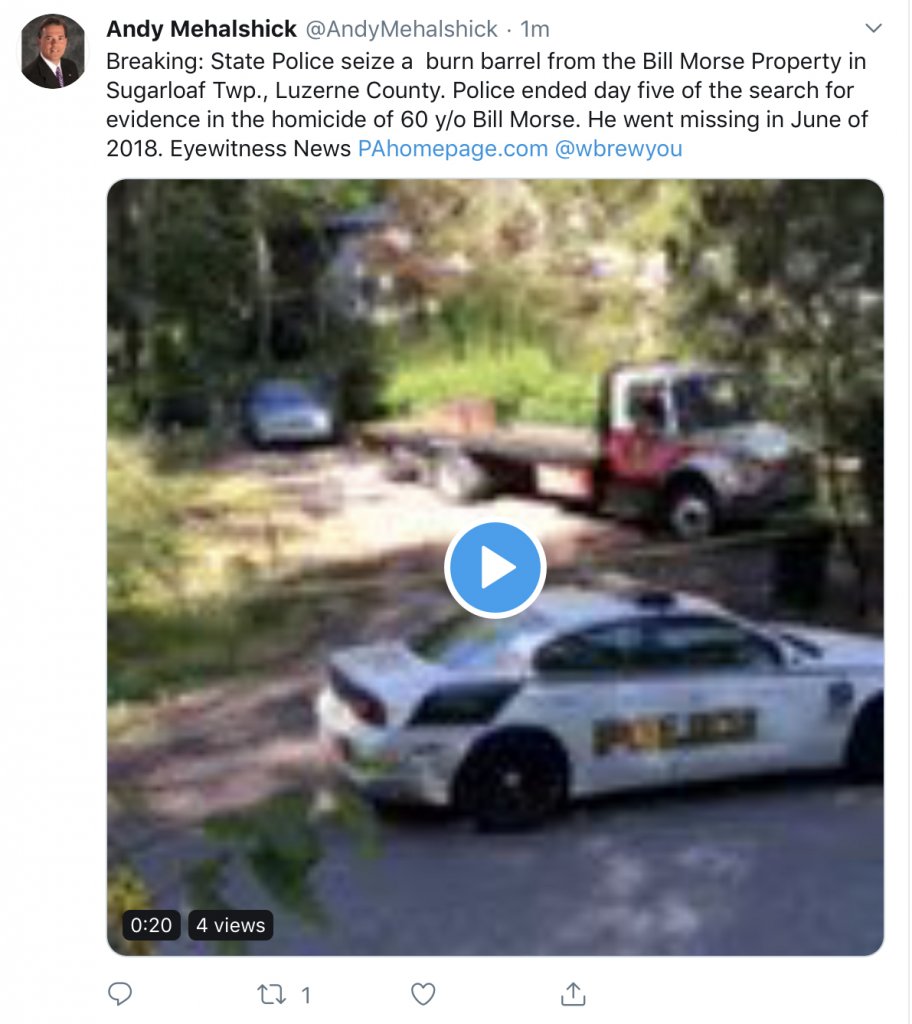Click the parked blue car in thumbnail
The height and width of the screenshot is (1024, 912).
[289, 413]
